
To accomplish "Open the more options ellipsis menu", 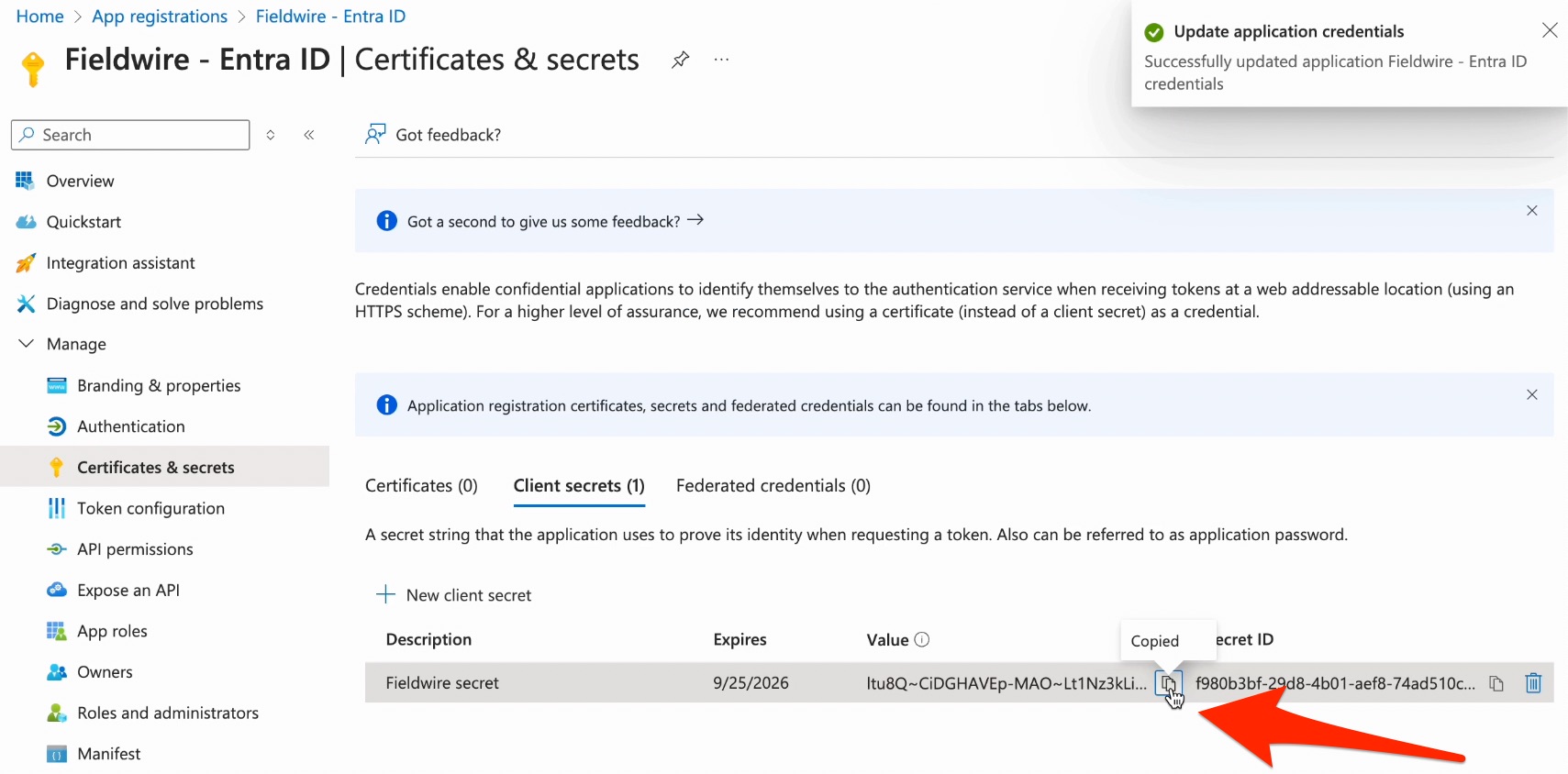I will pos(722,60).
